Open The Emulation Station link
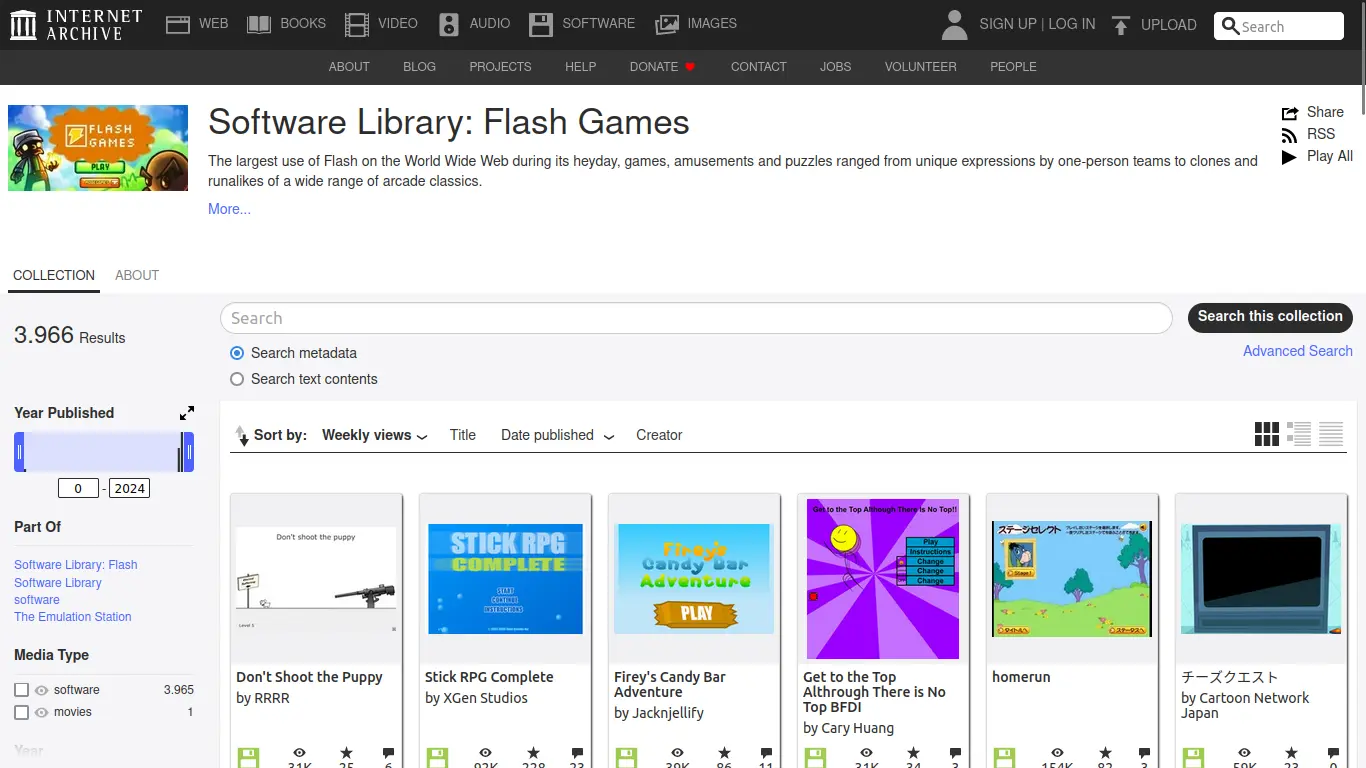 [x=73, y=617]
